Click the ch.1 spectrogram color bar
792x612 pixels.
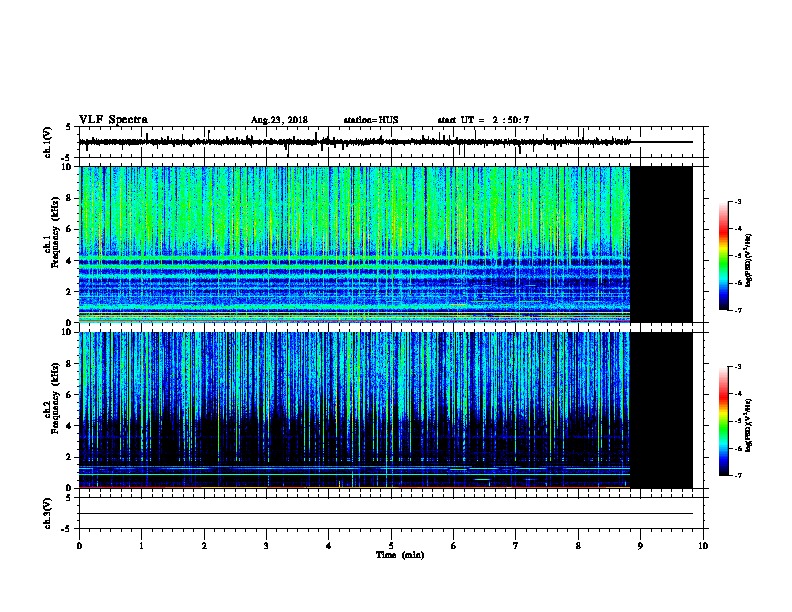(x=723, y=256)
